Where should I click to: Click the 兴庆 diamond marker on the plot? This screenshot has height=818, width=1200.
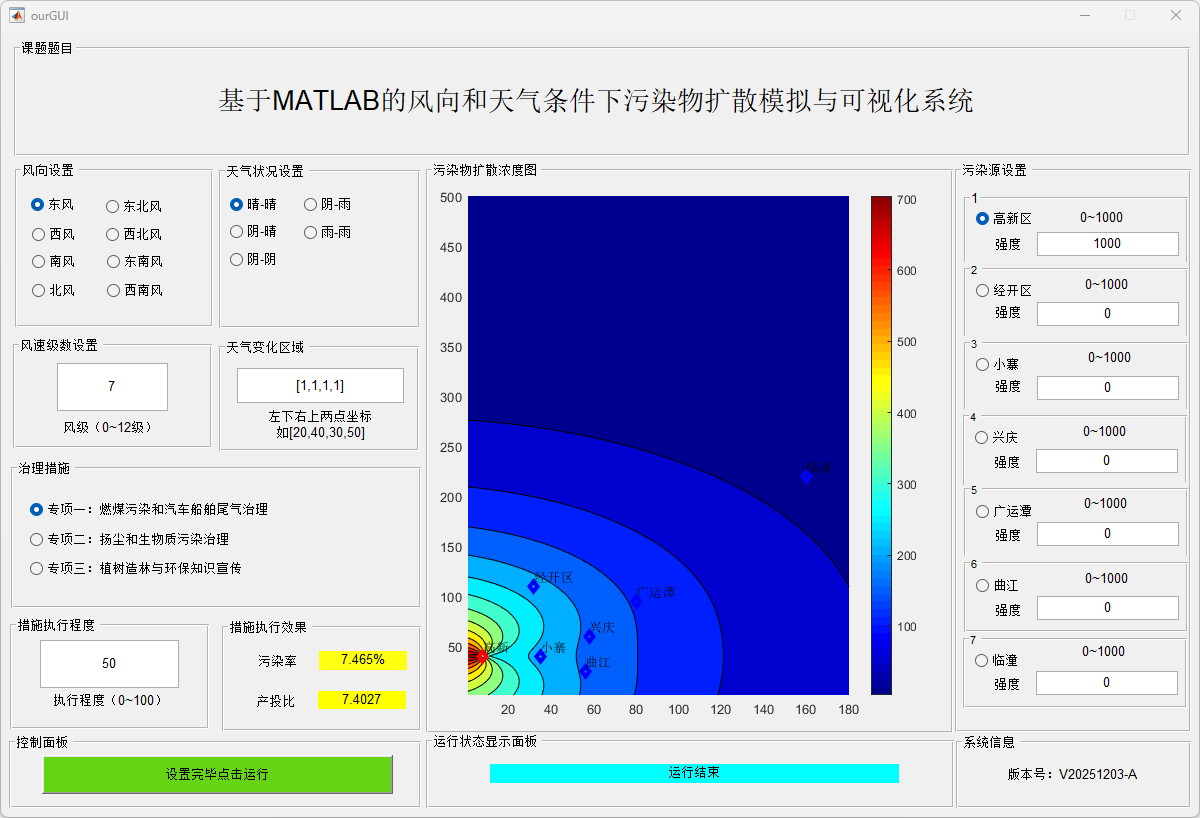pyautogui.click(x=590, y=636)
